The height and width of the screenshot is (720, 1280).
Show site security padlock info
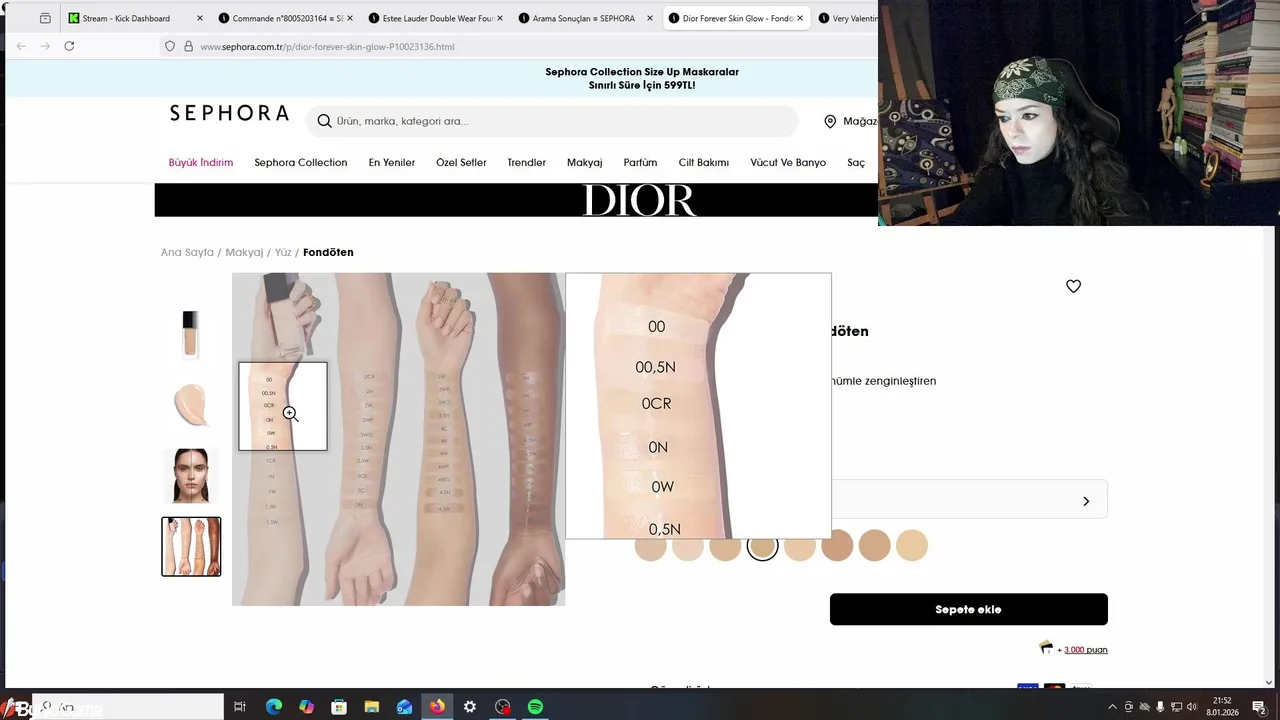188,46
